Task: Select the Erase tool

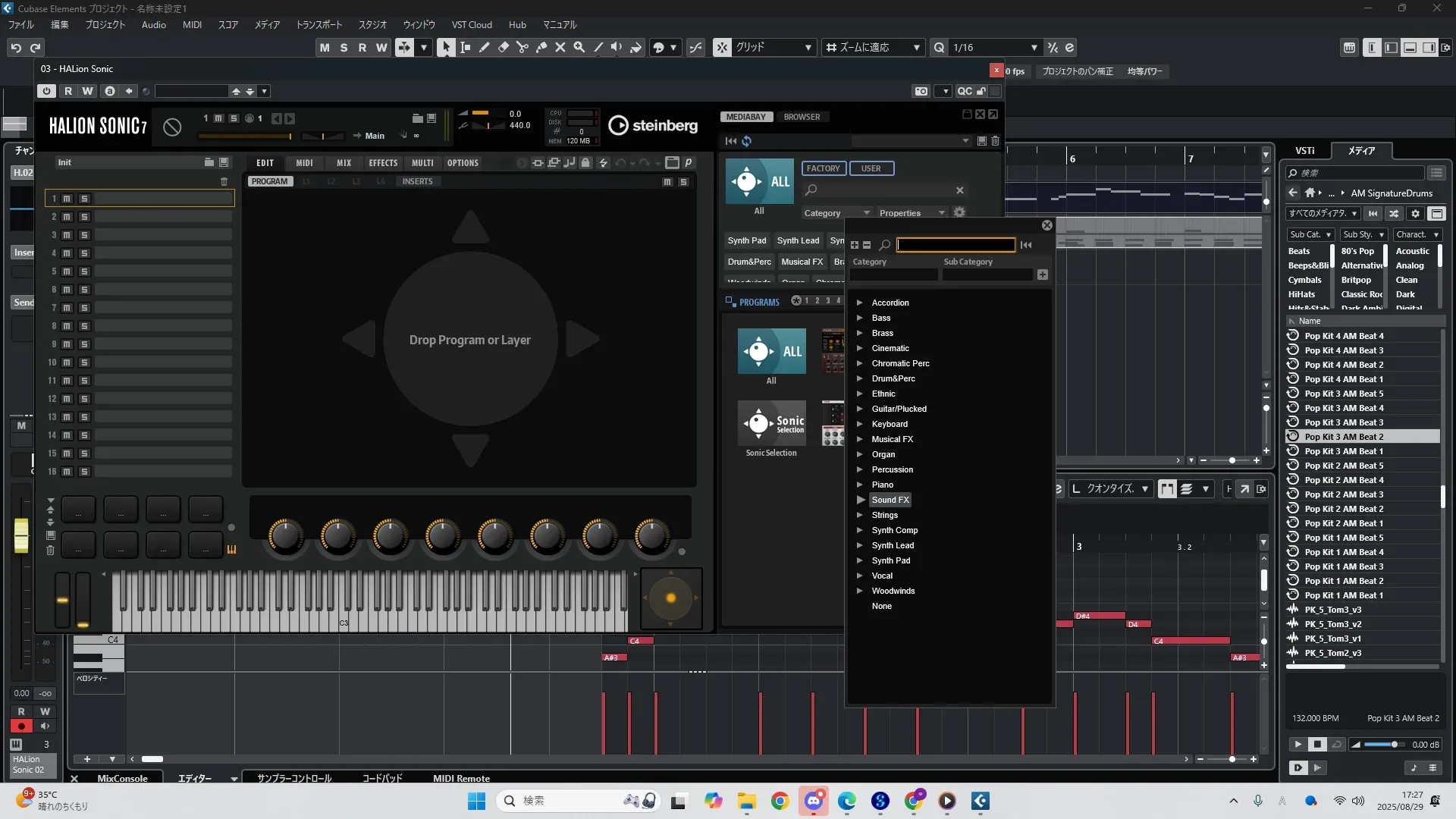Action: pyautogui.click(x=503, y=47)
